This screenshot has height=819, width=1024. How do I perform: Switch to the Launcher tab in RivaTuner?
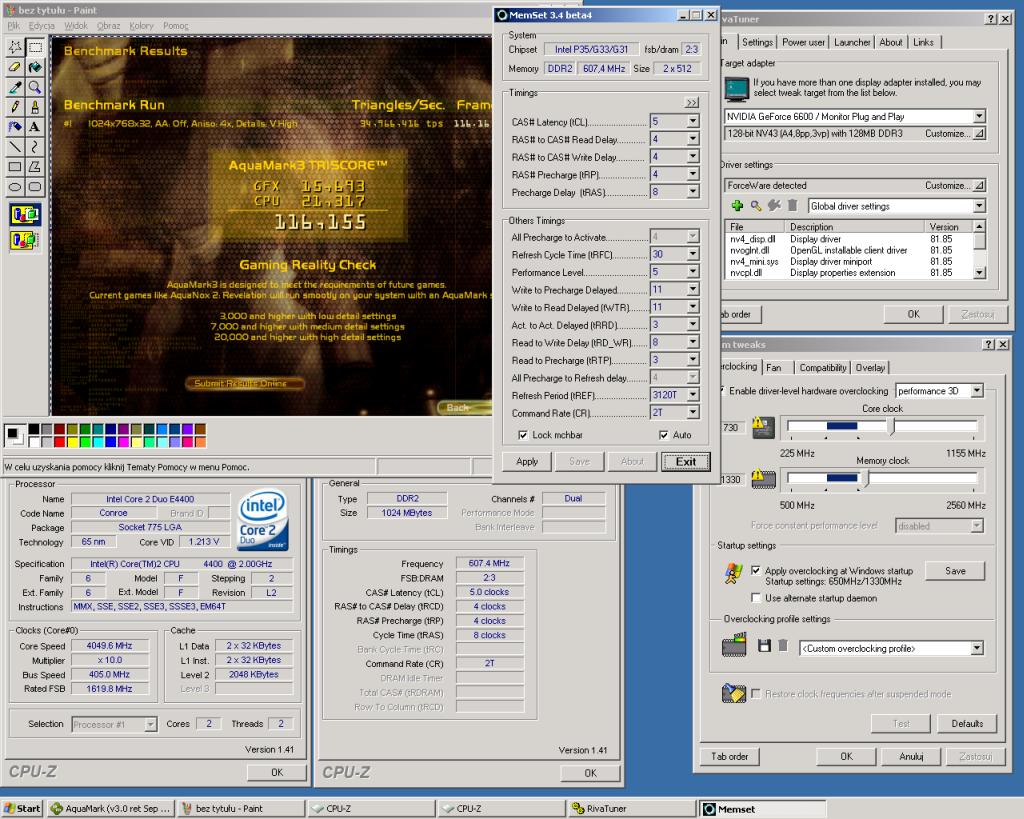(852, 42)
